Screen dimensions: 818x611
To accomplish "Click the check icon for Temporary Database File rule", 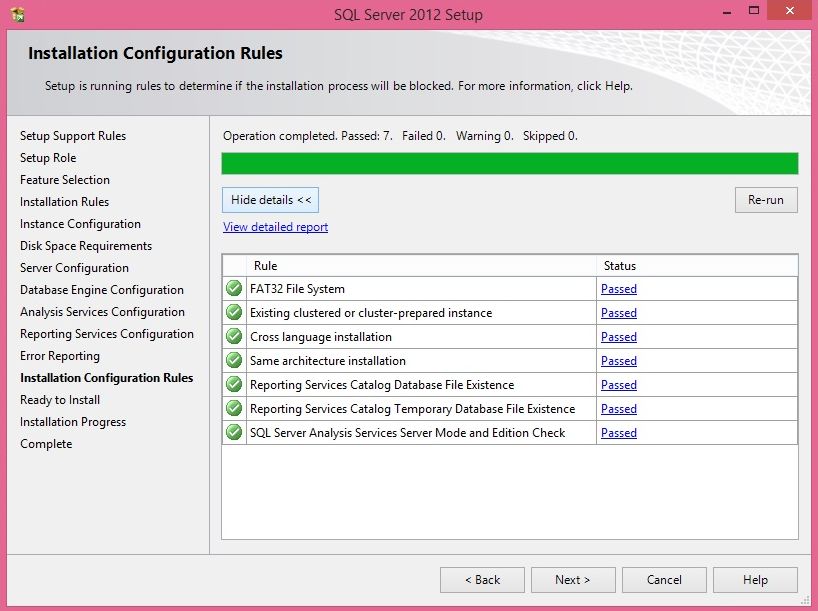I will coord(233,408).
